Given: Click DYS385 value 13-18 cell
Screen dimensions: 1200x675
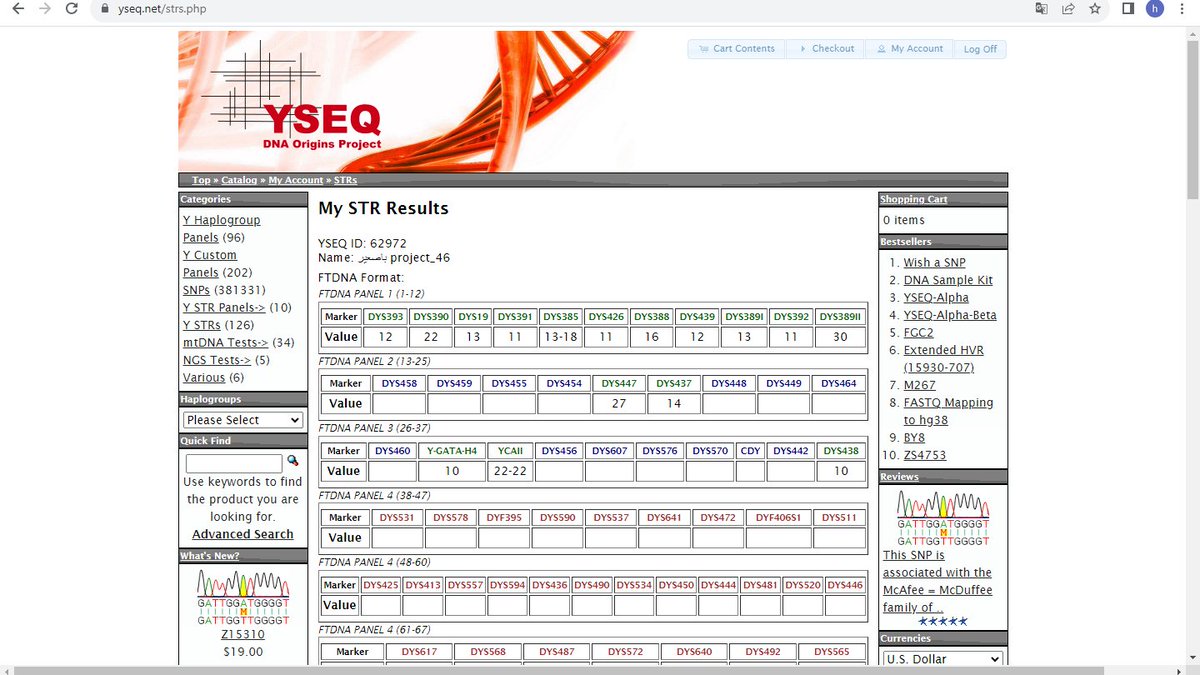Looking at the screenshot, I should (x=560, y=337).
